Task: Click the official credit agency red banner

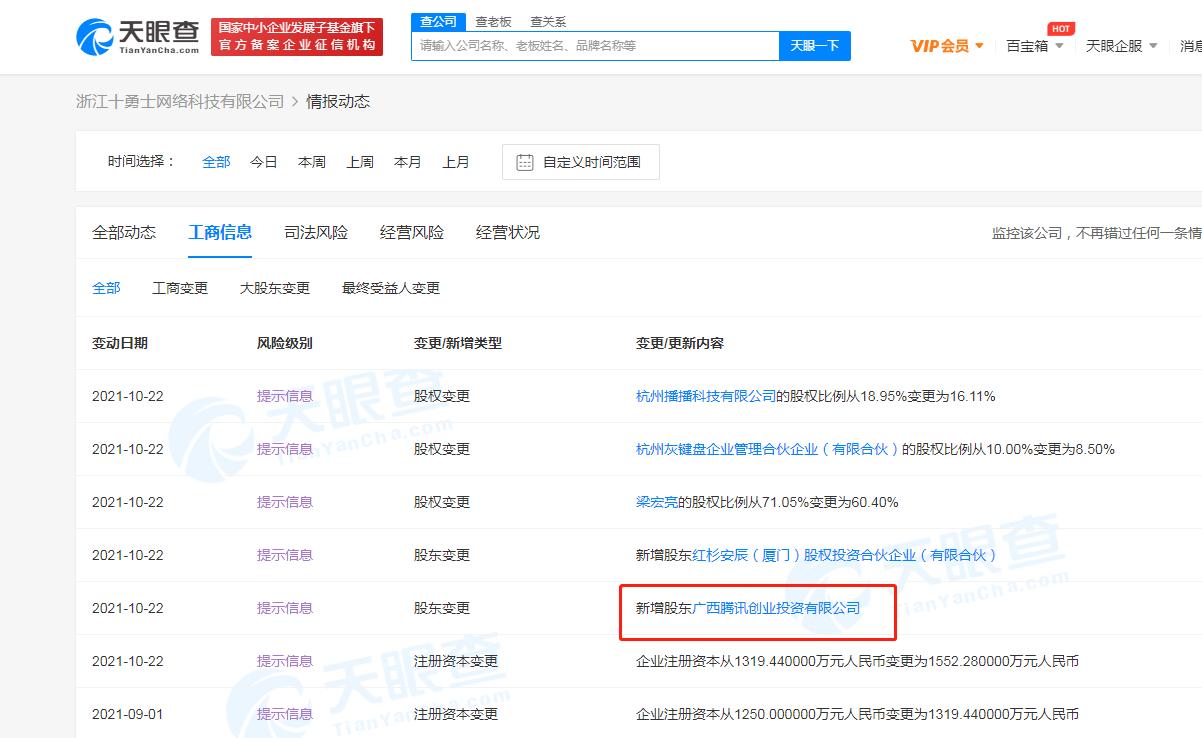Action: 297,37
